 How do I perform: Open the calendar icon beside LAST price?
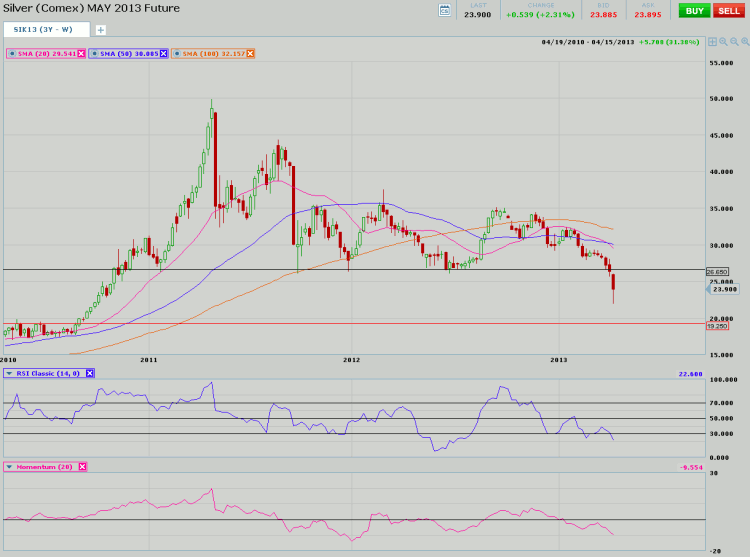(x=445, y=10)
